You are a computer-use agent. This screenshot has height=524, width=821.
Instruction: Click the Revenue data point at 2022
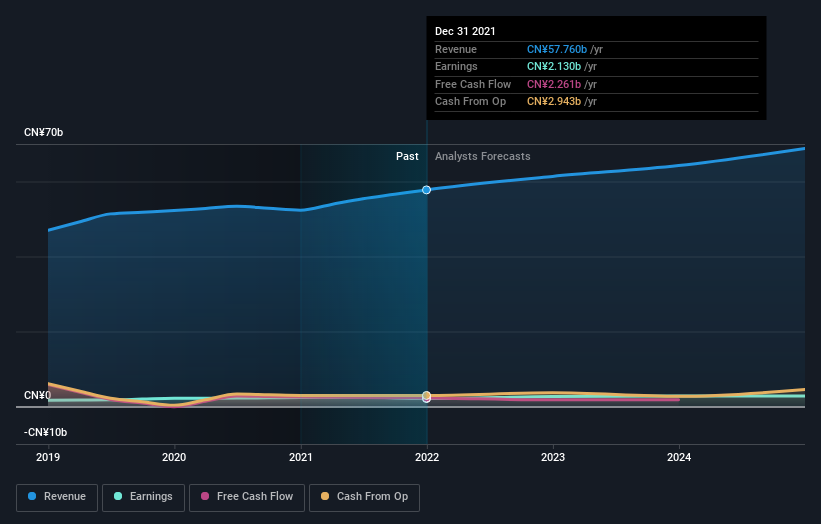point(426,190)
